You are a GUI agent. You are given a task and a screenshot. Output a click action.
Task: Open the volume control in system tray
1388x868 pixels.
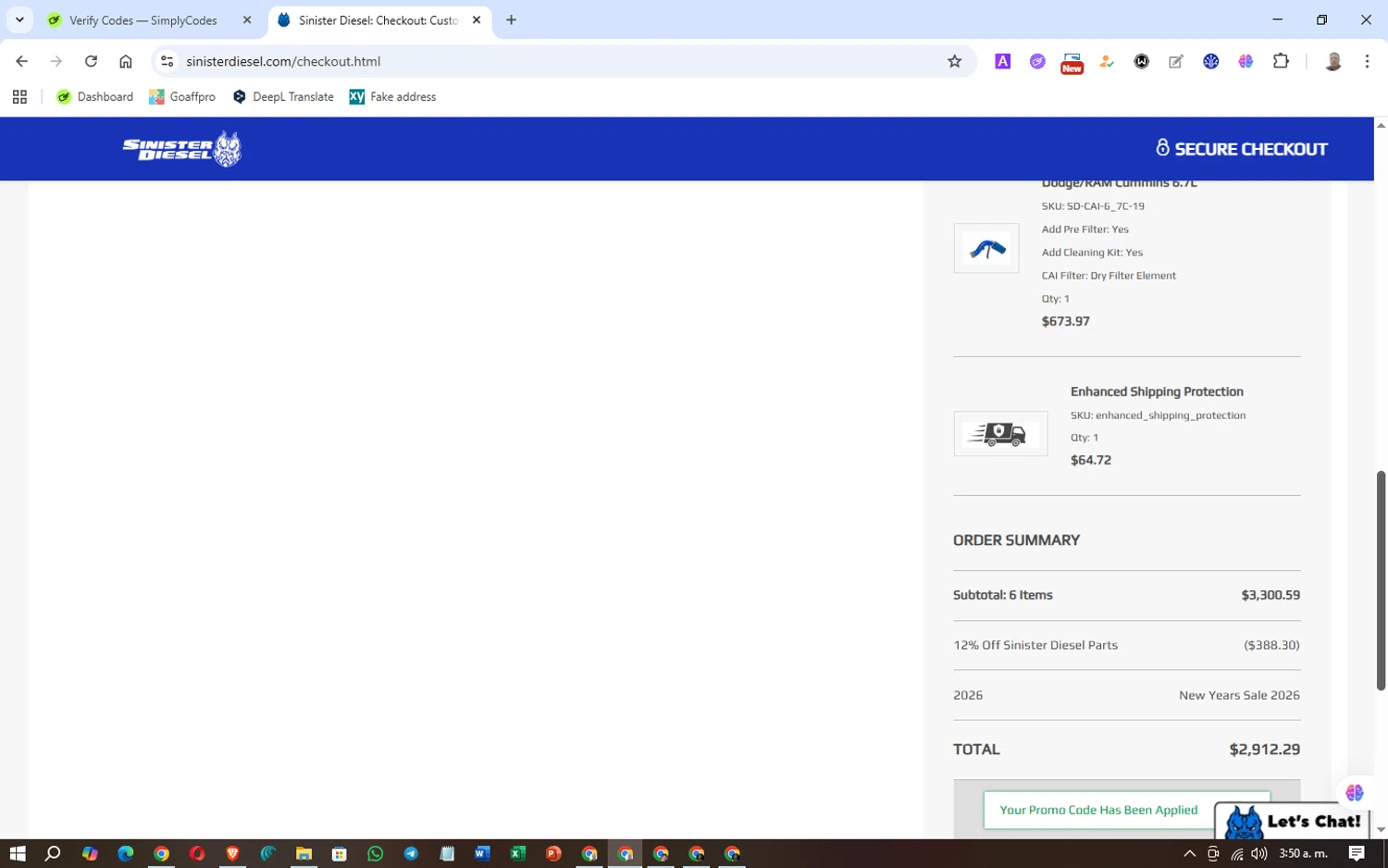point(1258,853)
